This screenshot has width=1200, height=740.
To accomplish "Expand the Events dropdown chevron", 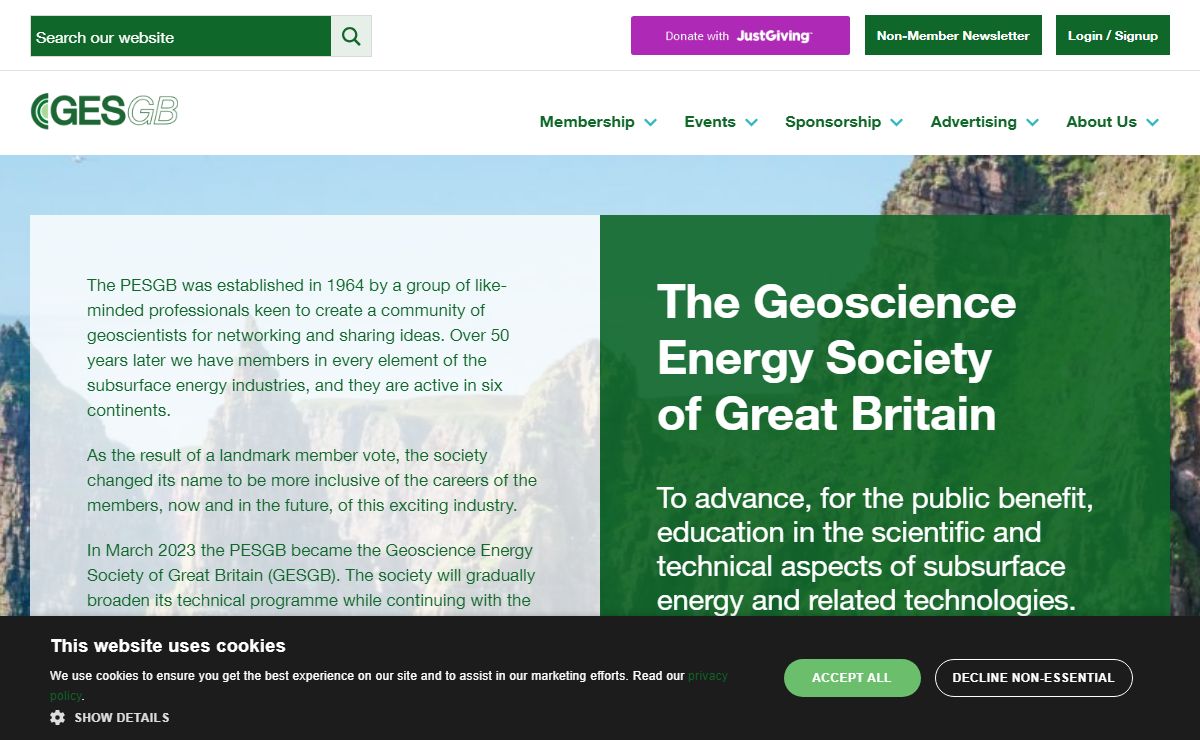I will tap(752, 122).
